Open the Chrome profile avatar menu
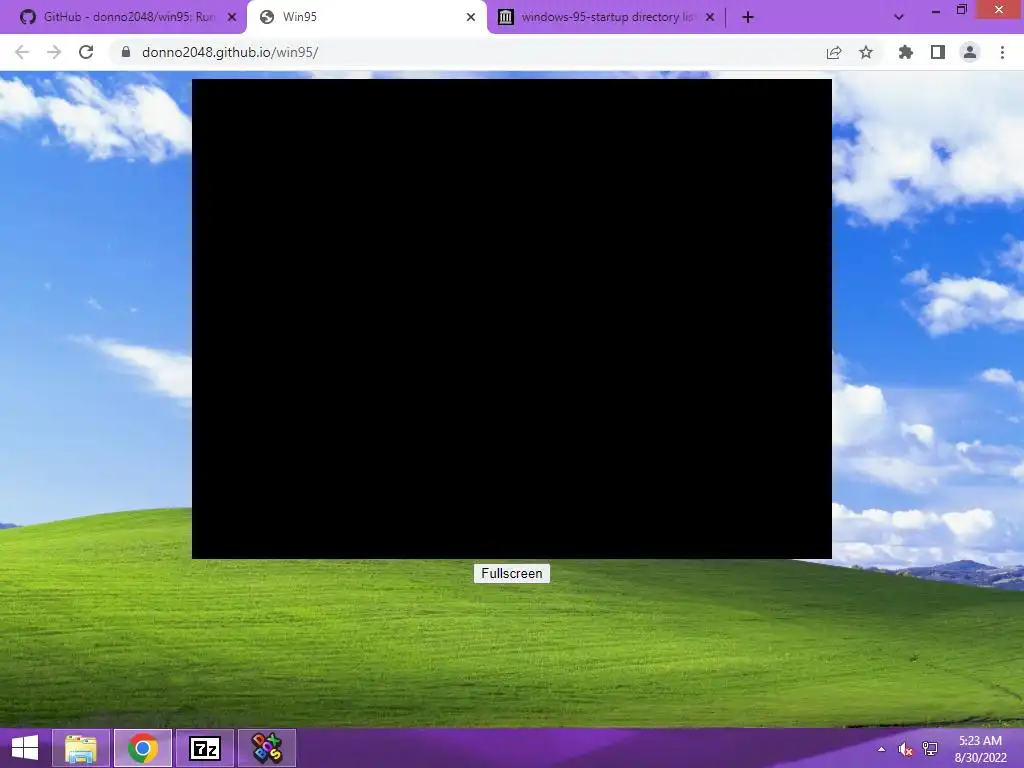The height and width of the screenshot is (768, 1024). (970, 52)
